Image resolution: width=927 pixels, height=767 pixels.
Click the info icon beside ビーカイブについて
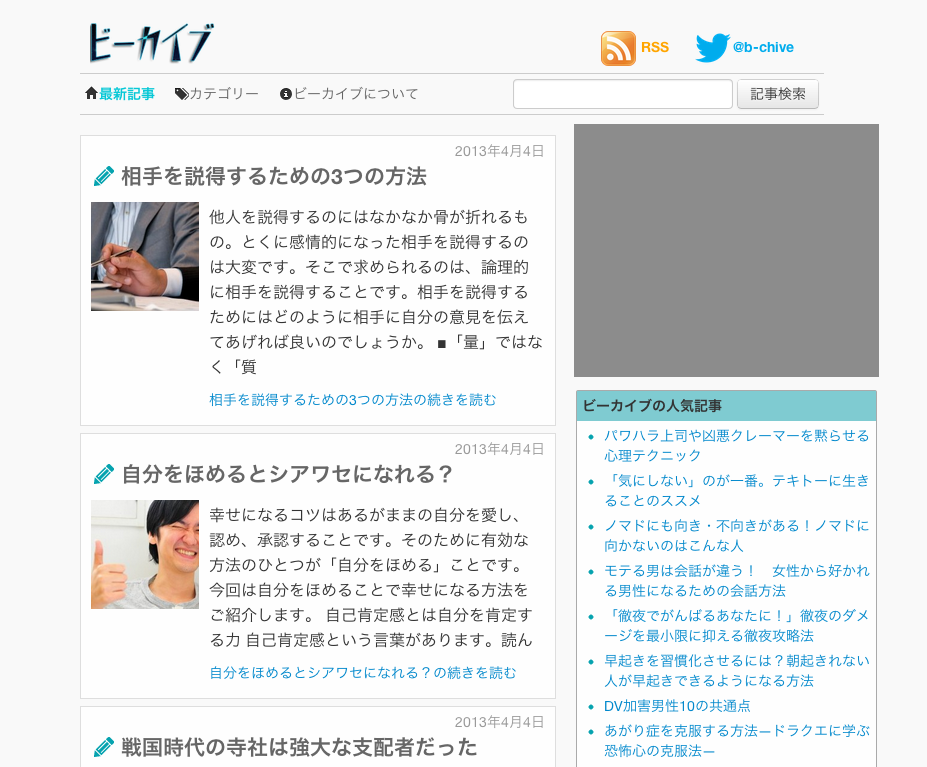click(x=286, y=94)
